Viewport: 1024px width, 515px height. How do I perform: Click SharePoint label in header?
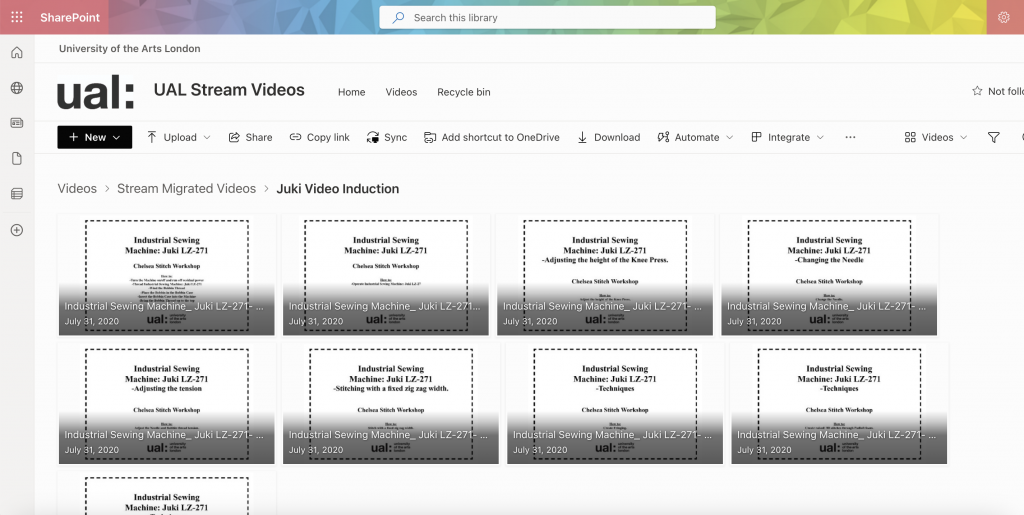70,18
